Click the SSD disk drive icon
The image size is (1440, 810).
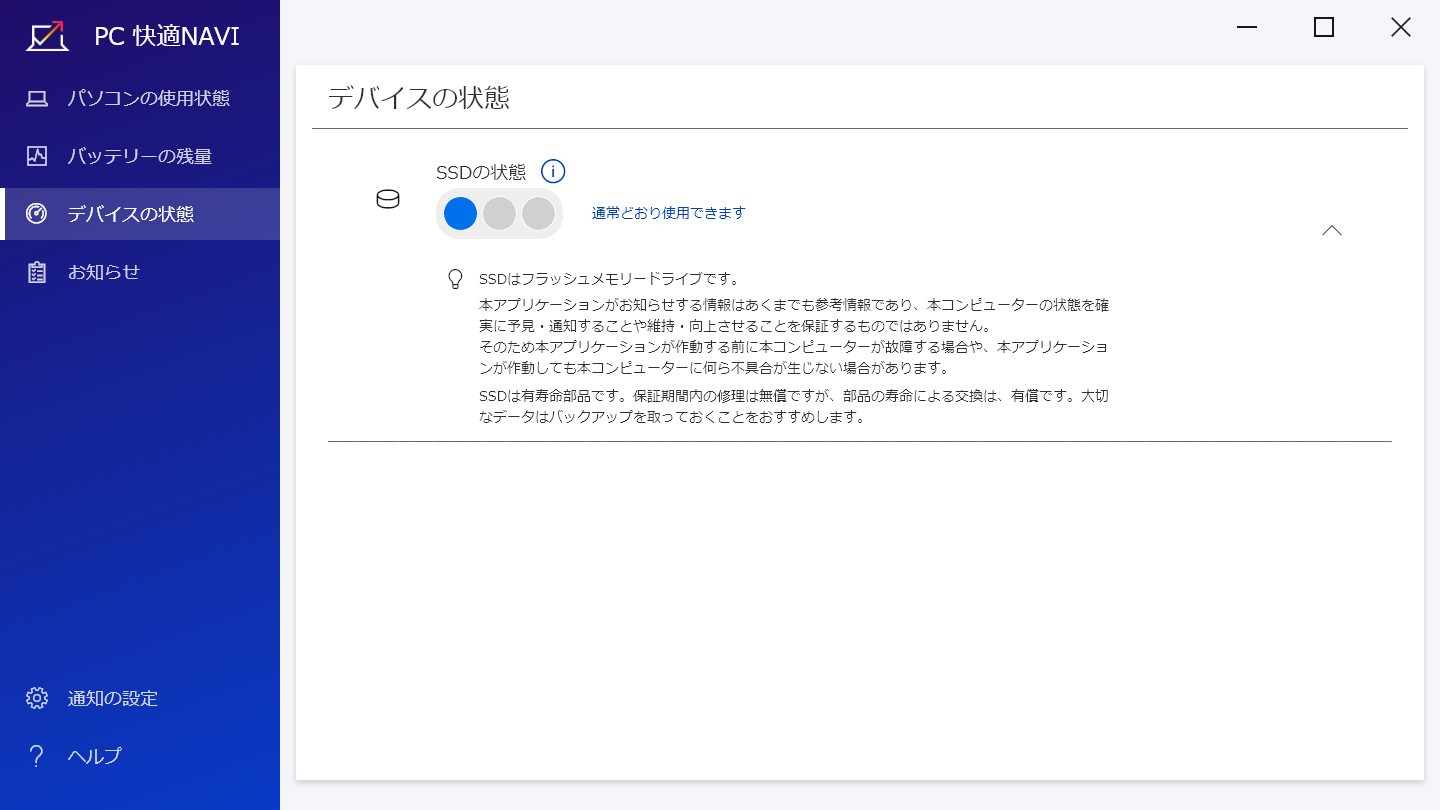click(387, 200)
